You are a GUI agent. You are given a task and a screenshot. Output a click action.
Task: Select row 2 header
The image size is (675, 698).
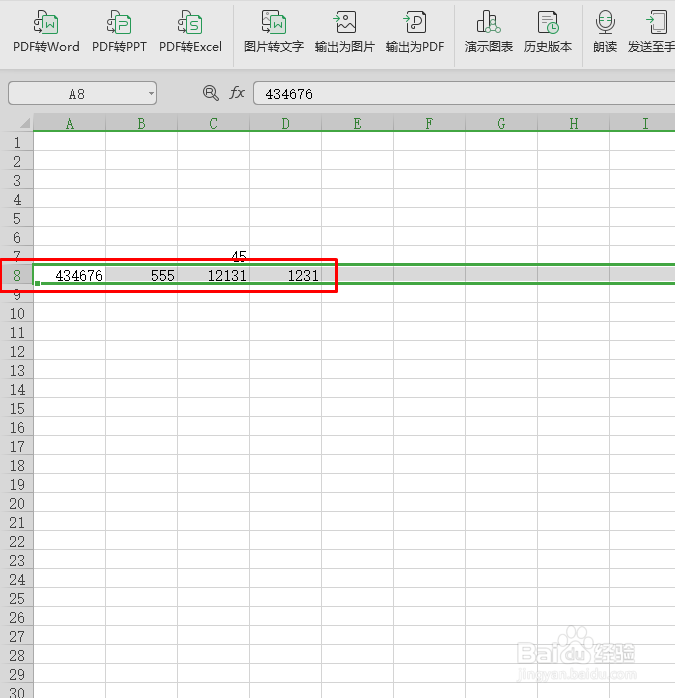(x=17, y=161)
